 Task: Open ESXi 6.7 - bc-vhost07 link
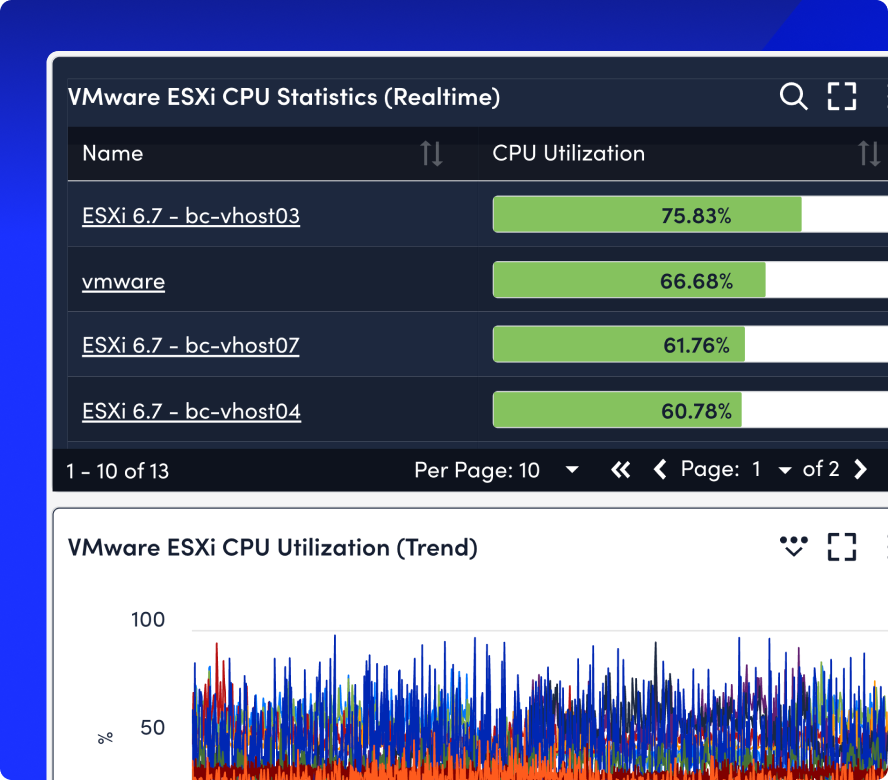point(191,346)
